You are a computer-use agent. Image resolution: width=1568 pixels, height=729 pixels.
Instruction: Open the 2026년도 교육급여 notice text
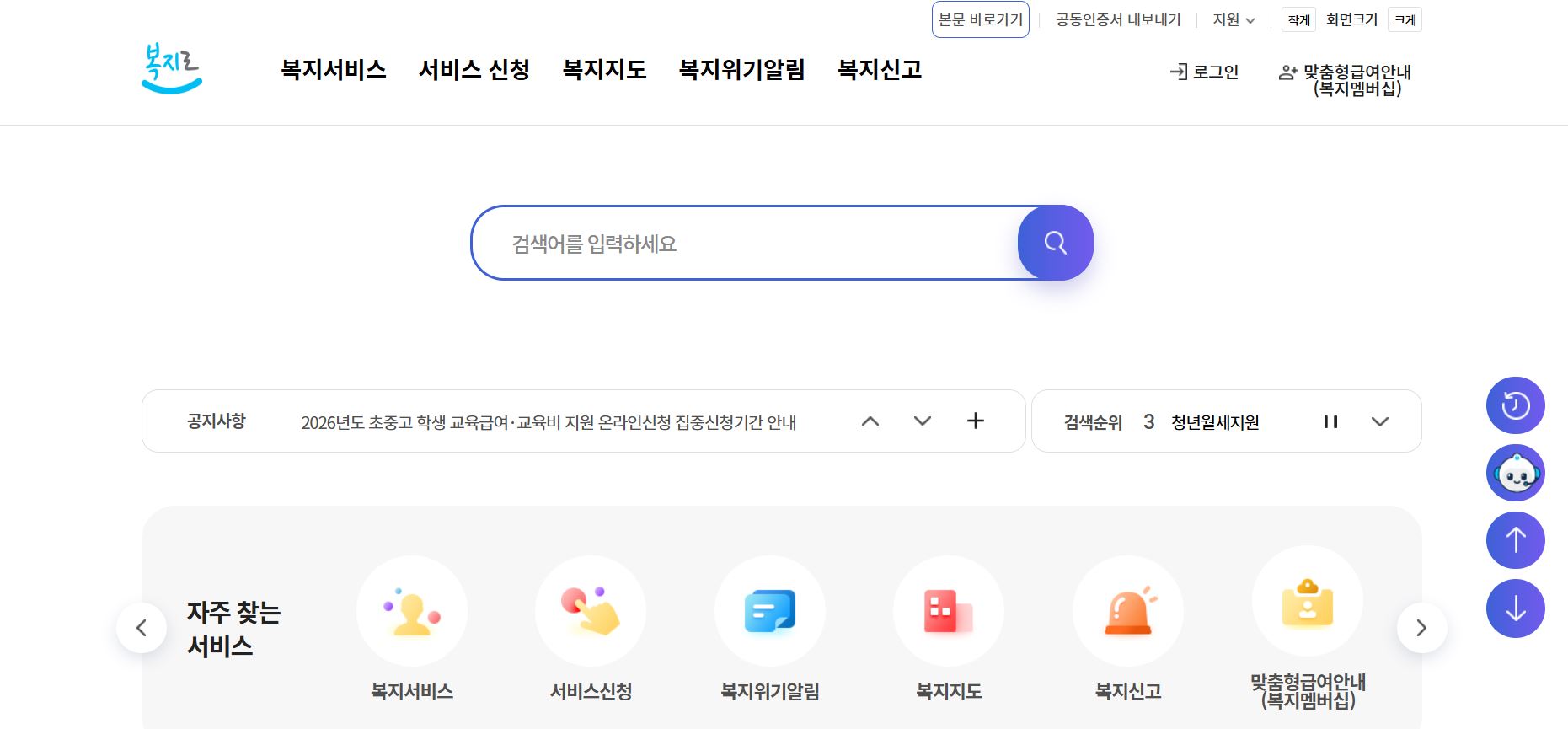pos(549,422)
